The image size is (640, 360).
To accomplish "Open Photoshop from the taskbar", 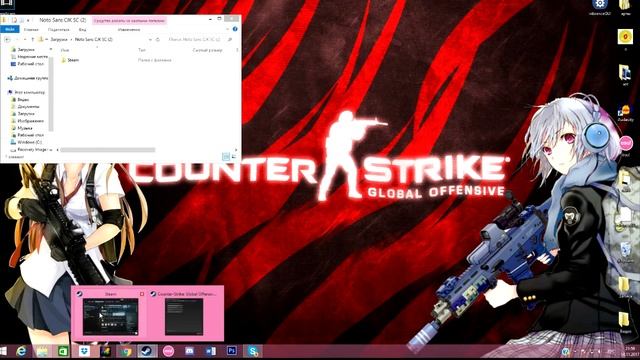I will pos(231,351).
